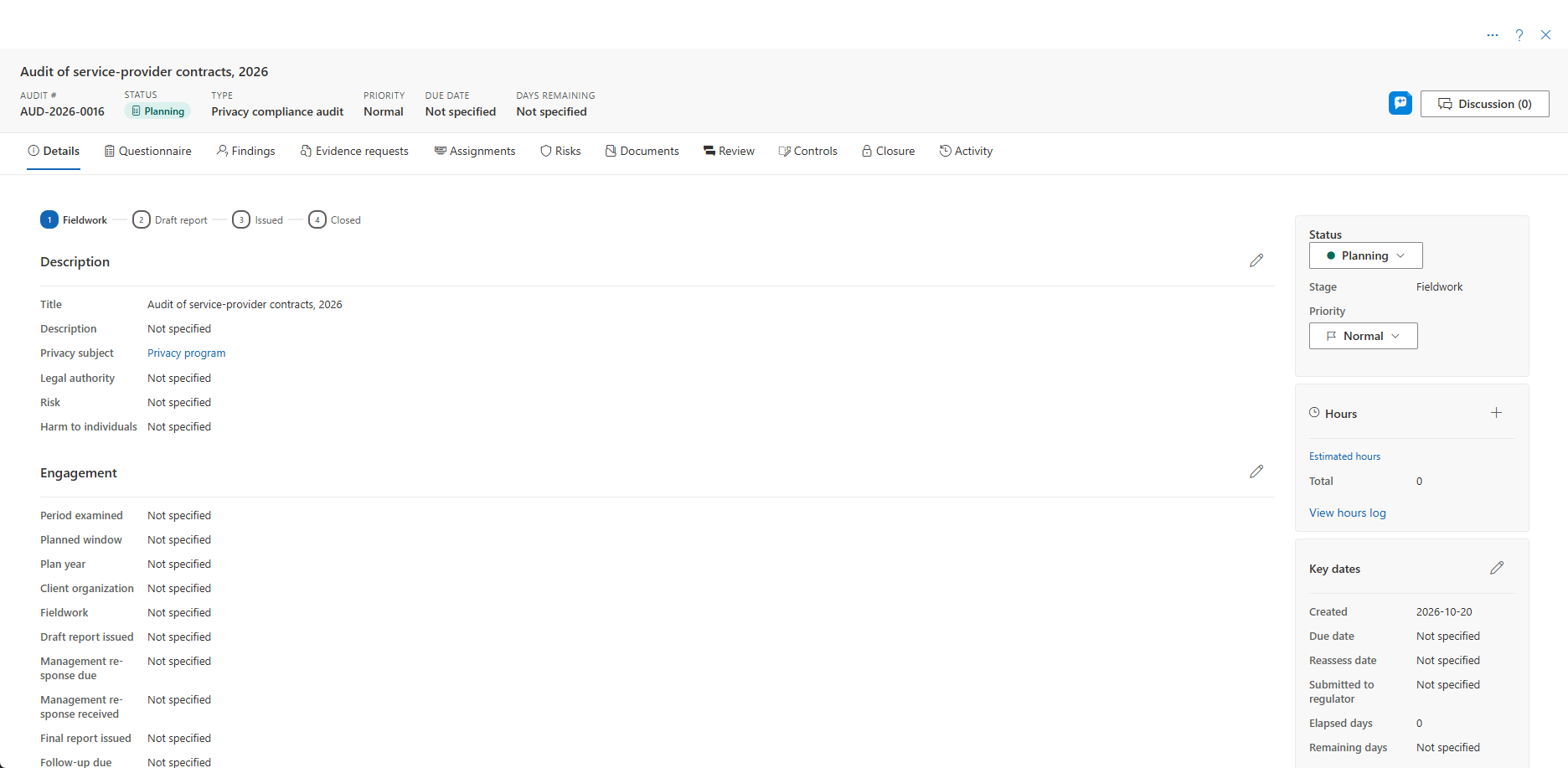
Task: Go to the Assignments tab
Action: [475, 152]
